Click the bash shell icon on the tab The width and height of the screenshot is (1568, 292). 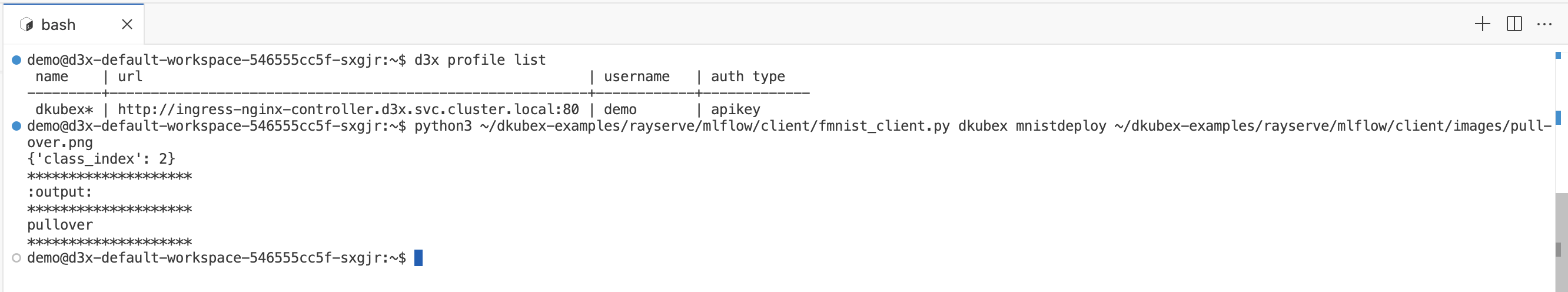pyautogui.click(x=26, y=25)
